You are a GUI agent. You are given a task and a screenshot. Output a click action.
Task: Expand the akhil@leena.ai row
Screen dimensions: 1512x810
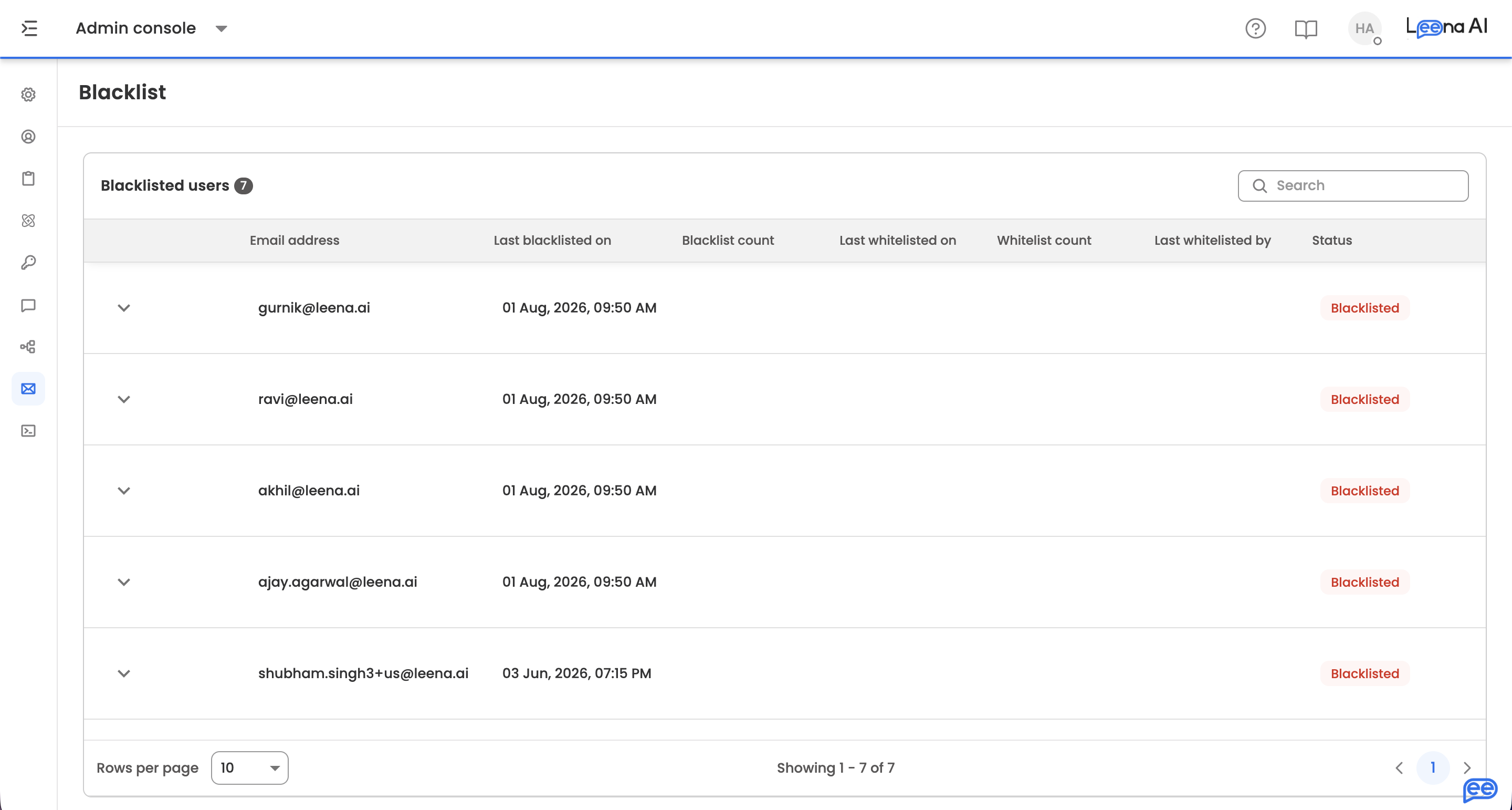[x=124, y=491]
